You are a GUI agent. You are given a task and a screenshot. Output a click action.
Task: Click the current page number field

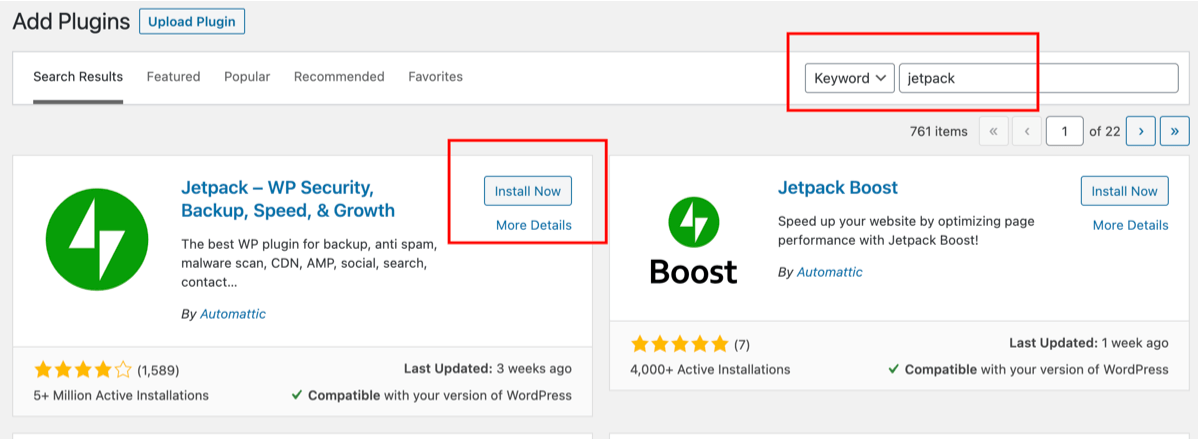coord(1064,131)
